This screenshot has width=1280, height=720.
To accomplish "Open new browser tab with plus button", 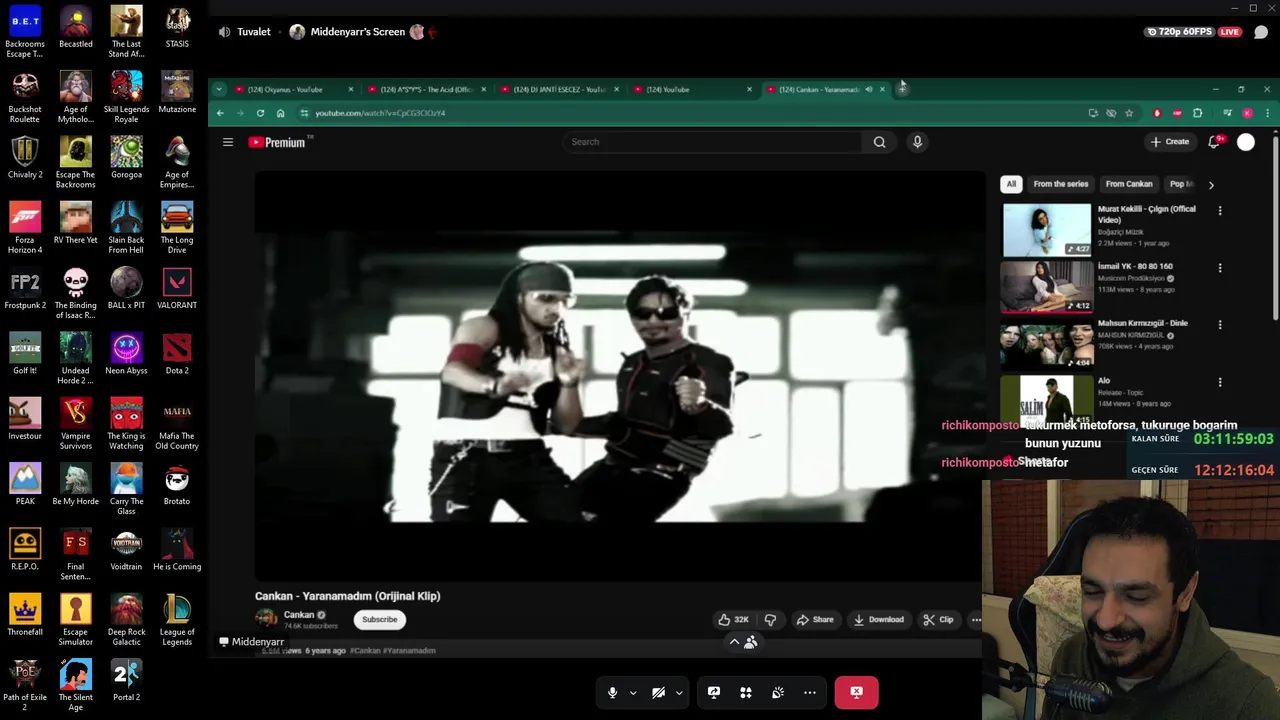I will 902,89.
